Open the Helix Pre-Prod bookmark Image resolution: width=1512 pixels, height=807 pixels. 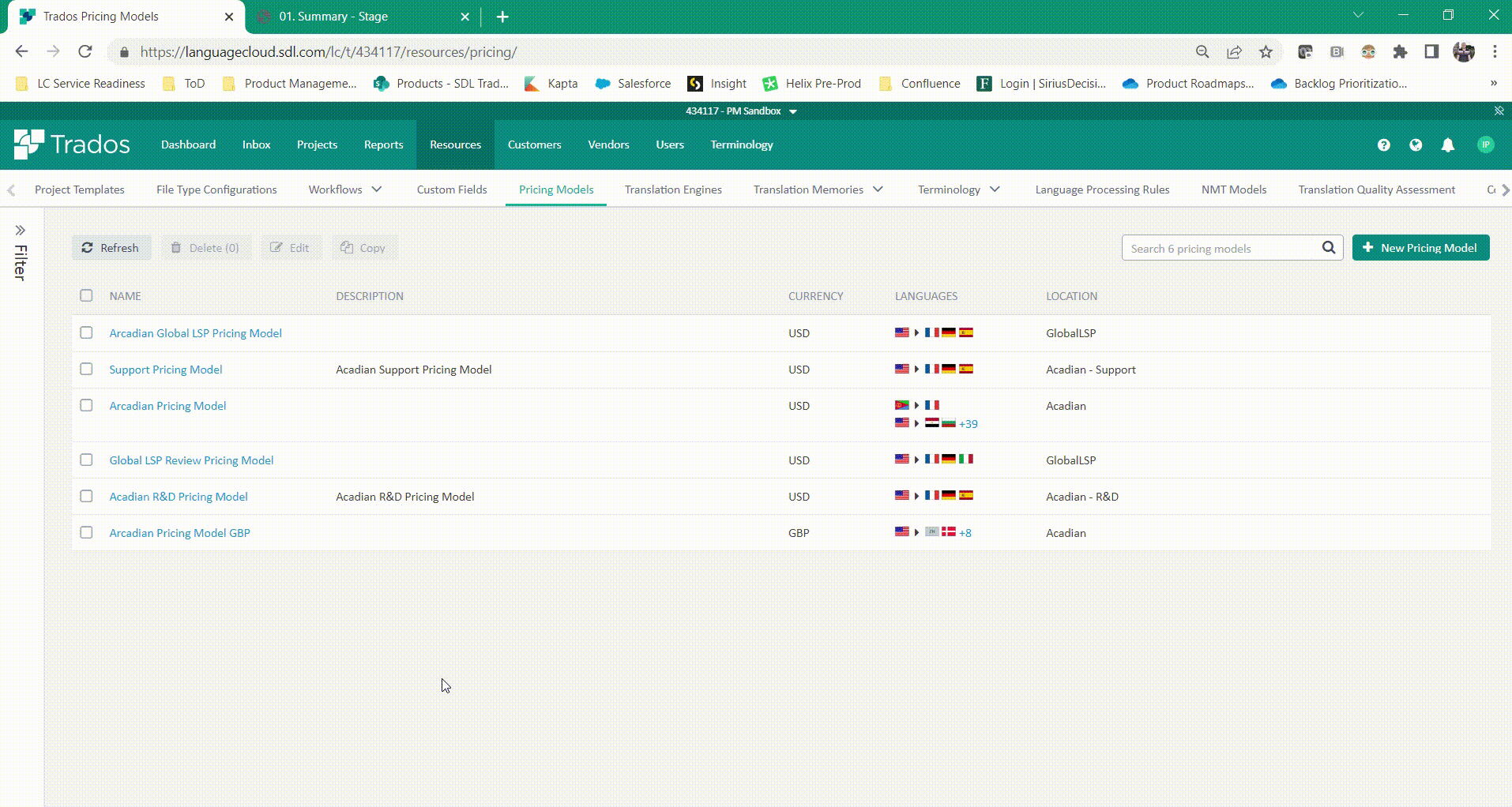point(811,84)
